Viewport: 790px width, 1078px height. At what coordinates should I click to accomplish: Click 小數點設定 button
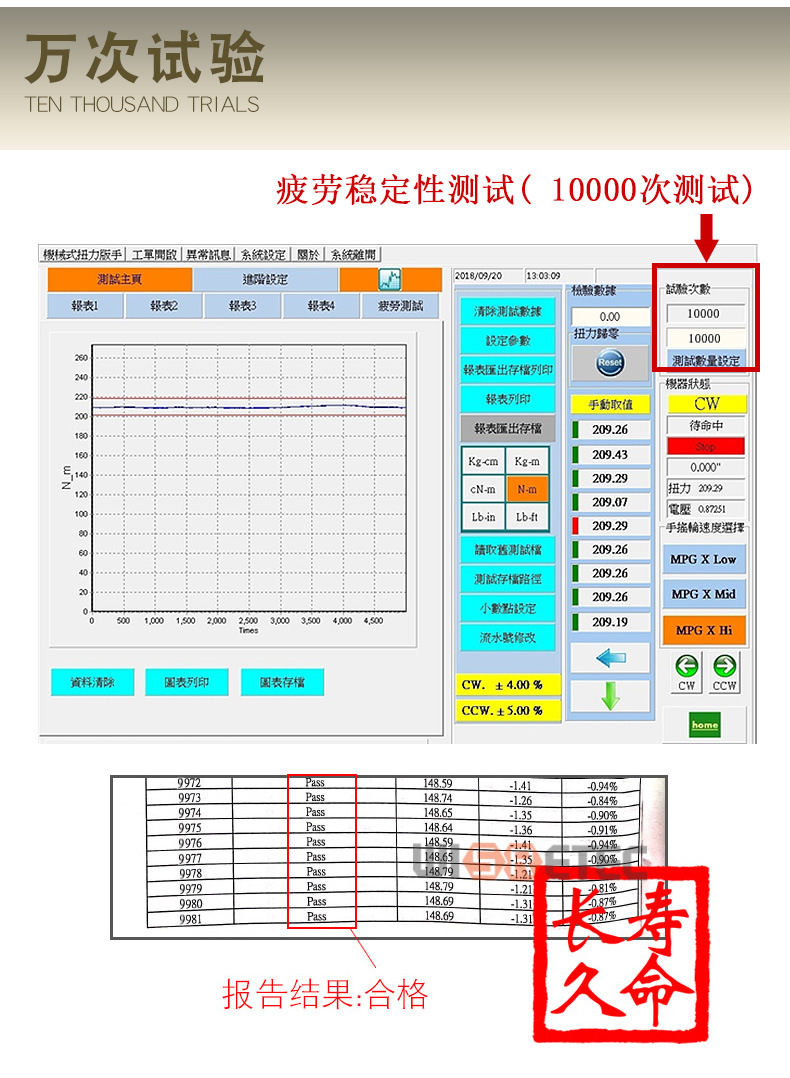click(507, 608)
